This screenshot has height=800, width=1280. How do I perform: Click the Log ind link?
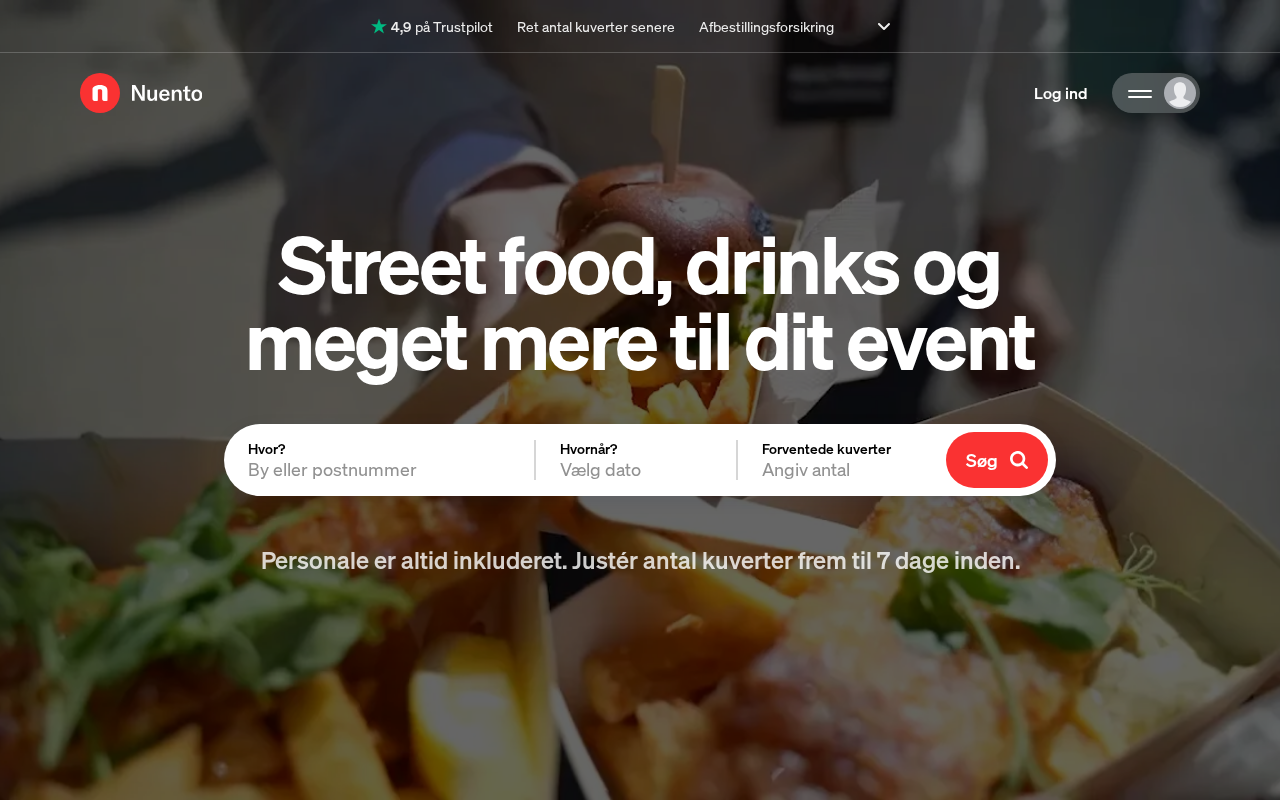(x=1060, y=93)
